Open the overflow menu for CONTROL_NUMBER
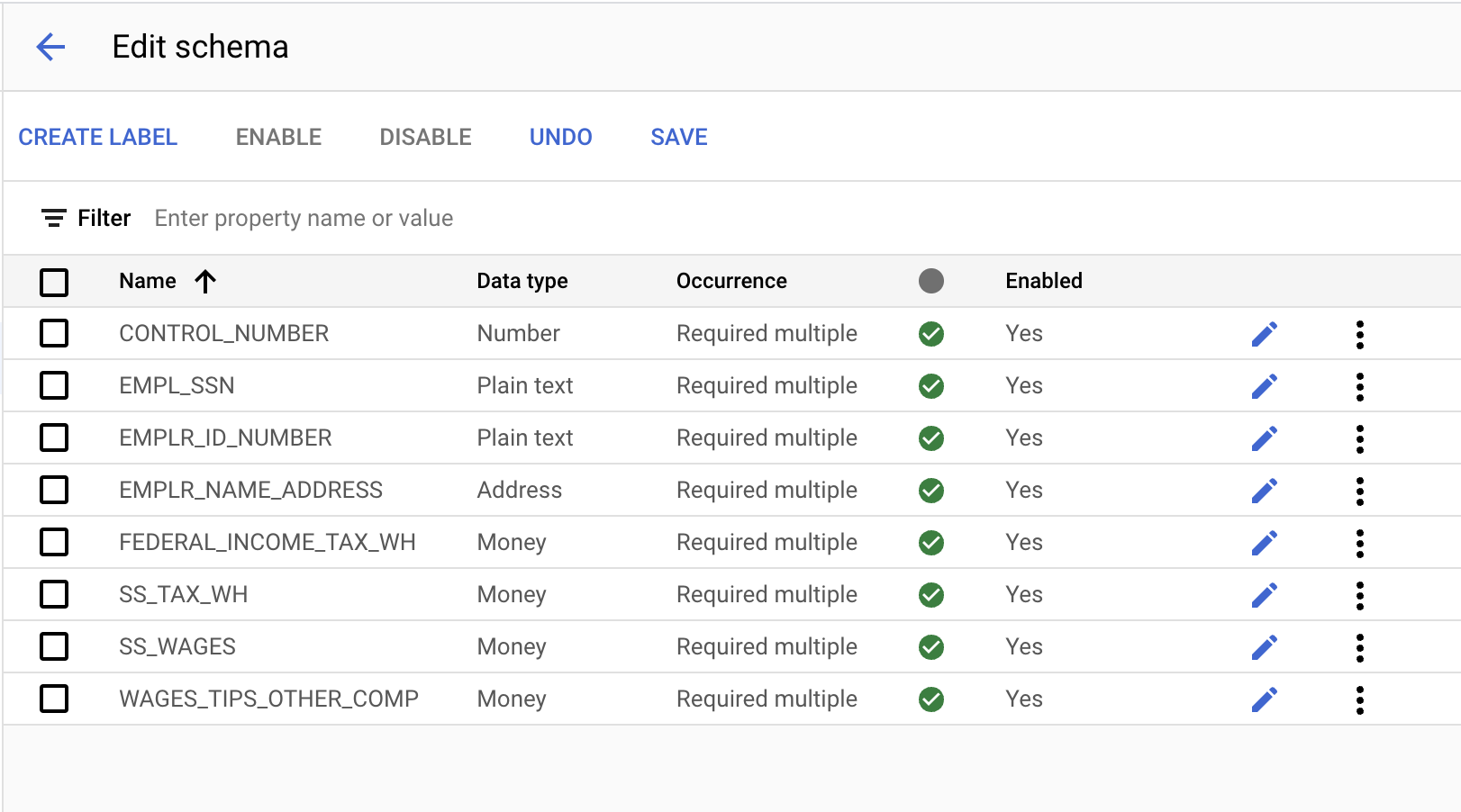1461x812 pixels. pyautogui.click(x=1359, y=333)
